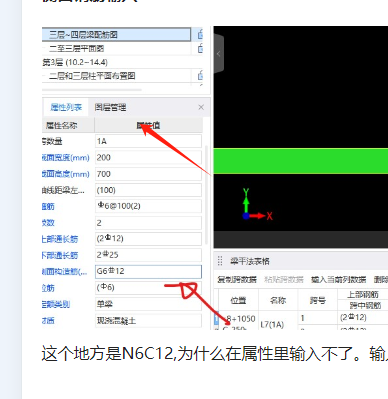The image size is (388, 399).
Task: Click the 位置 column header
Action: [239, 300]
